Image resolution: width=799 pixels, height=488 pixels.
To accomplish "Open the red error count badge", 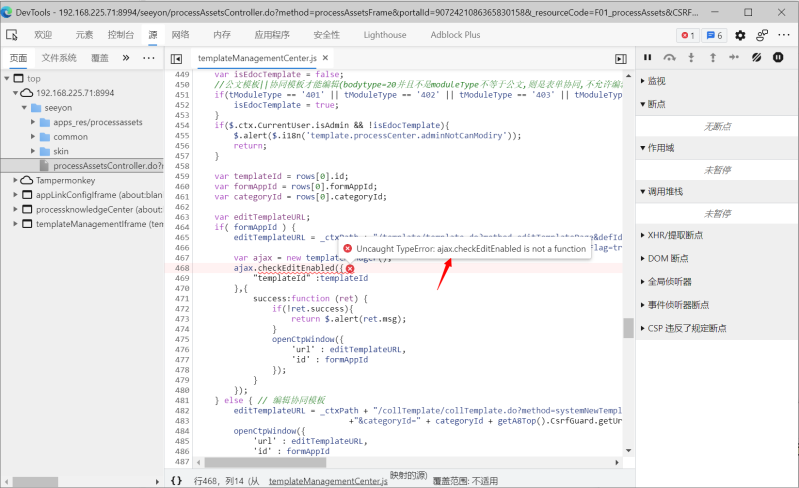I will (688, 35).
